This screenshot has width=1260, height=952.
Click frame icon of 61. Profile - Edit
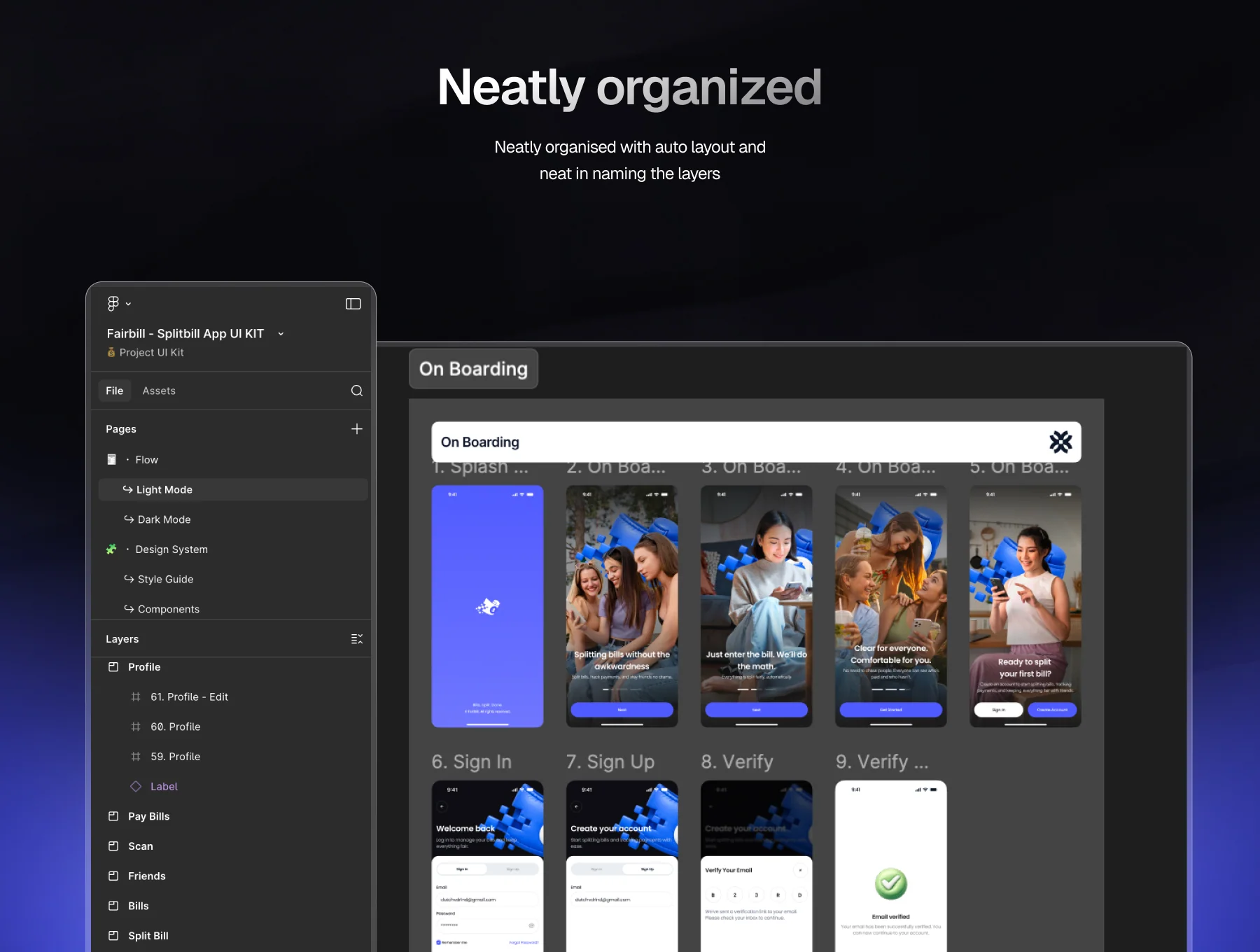tap(136, 697)
